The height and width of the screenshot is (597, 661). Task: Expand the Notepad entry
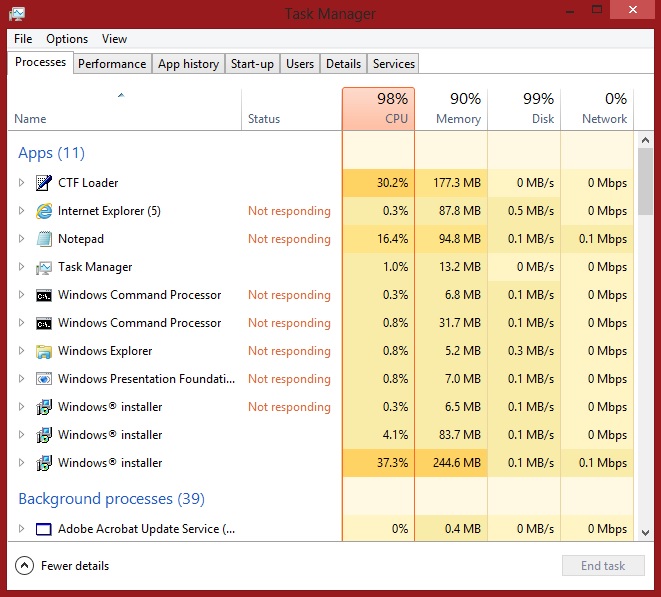pyautogui.click(x=21, y=239)
